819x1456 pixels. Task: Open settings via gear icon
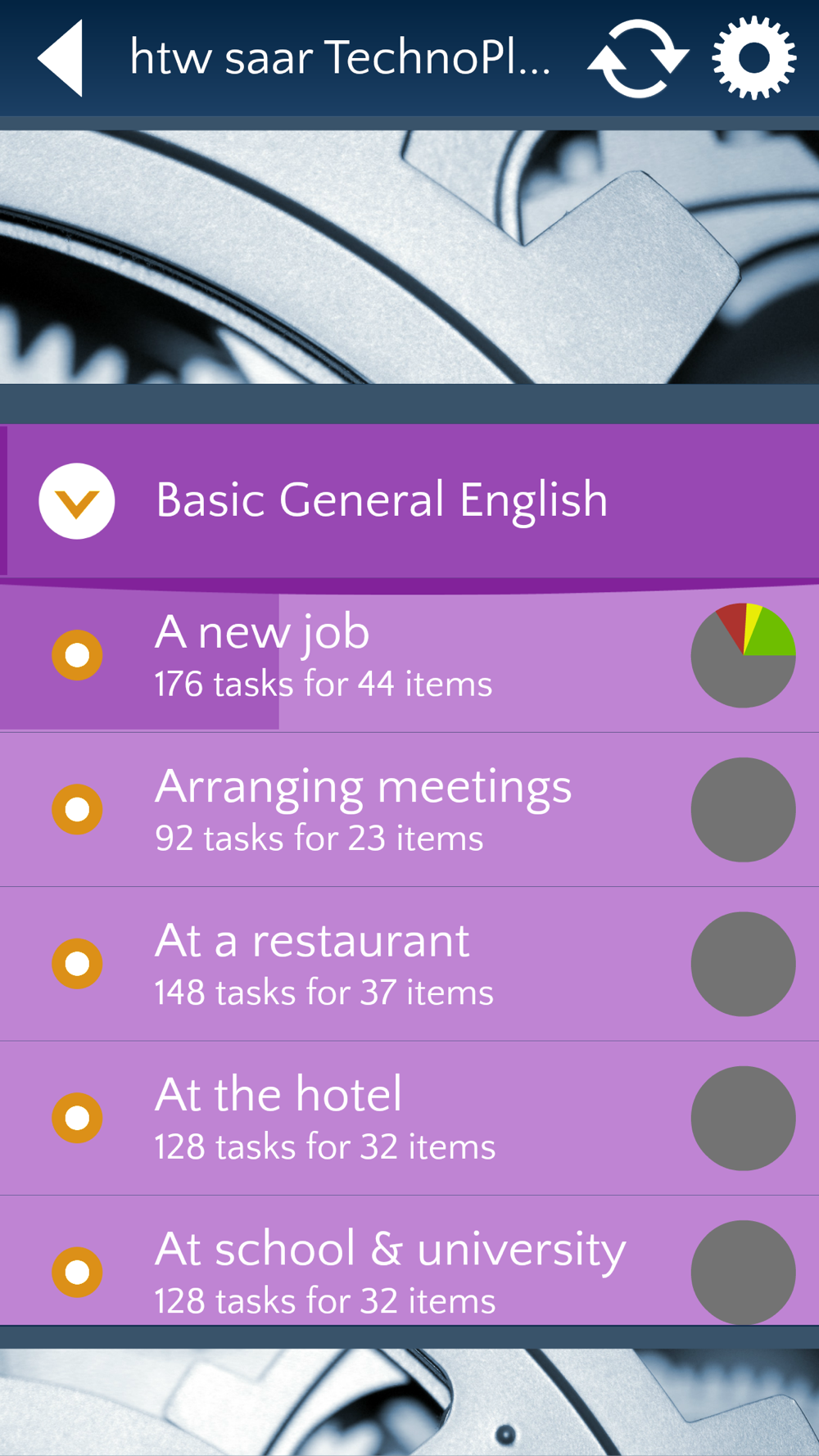[x=753, y=58]
